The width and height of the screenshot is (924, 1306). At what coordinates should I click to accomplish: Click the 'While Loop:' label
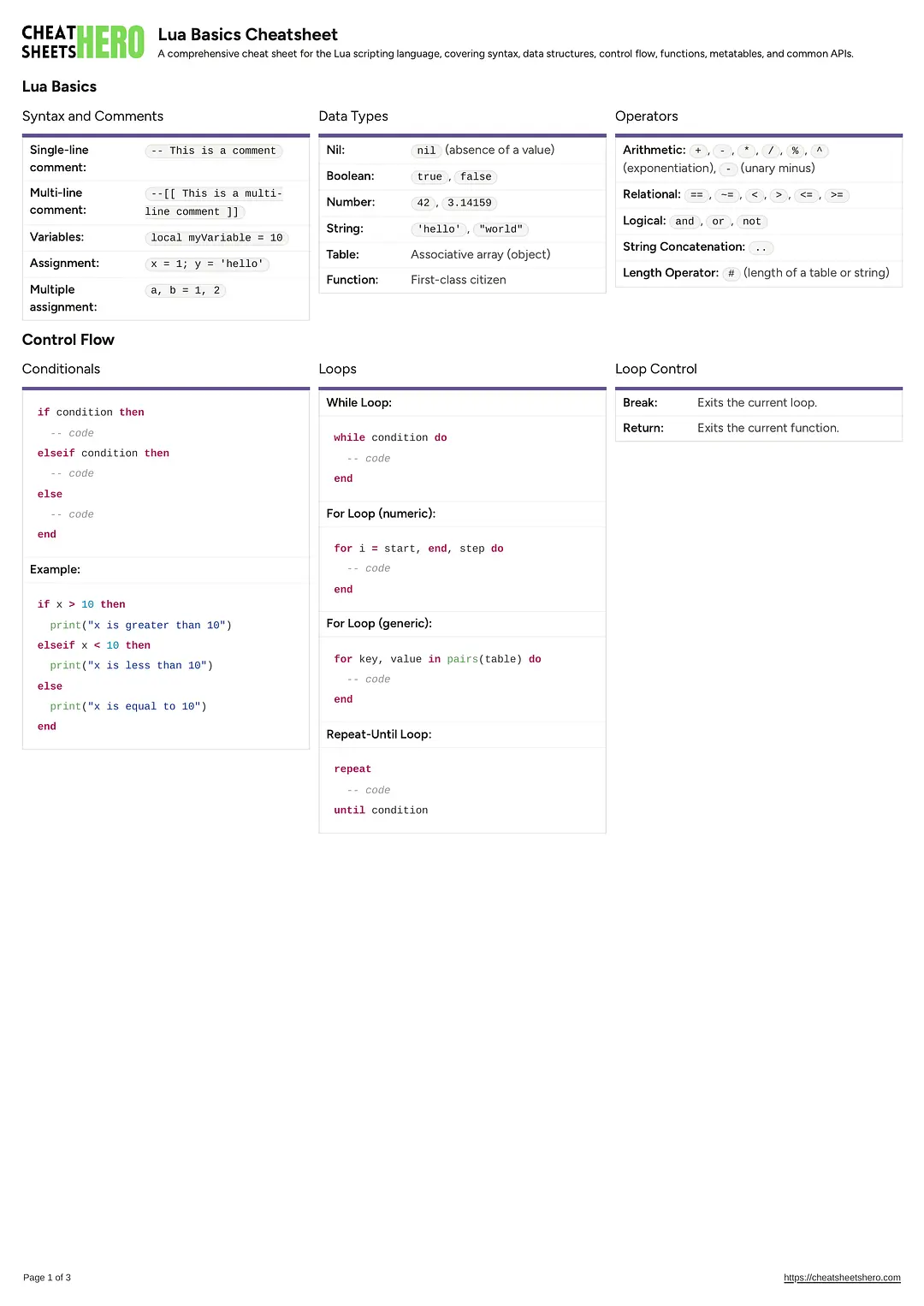coord(359,403)
